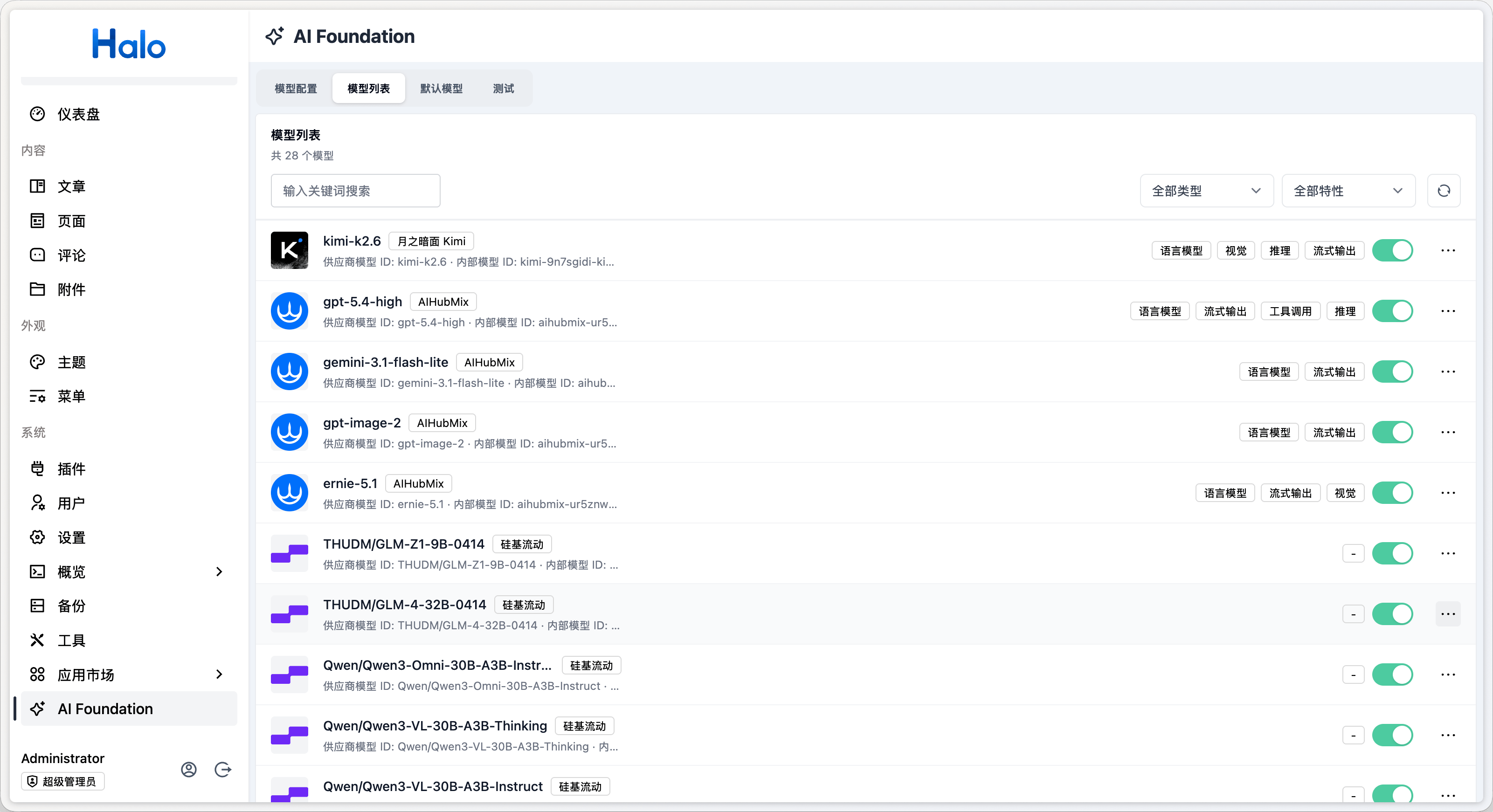Select the 模型列表 tab
Image resolution: width=1493 pixels, height=812 pixels.
[x=369, y=89]
